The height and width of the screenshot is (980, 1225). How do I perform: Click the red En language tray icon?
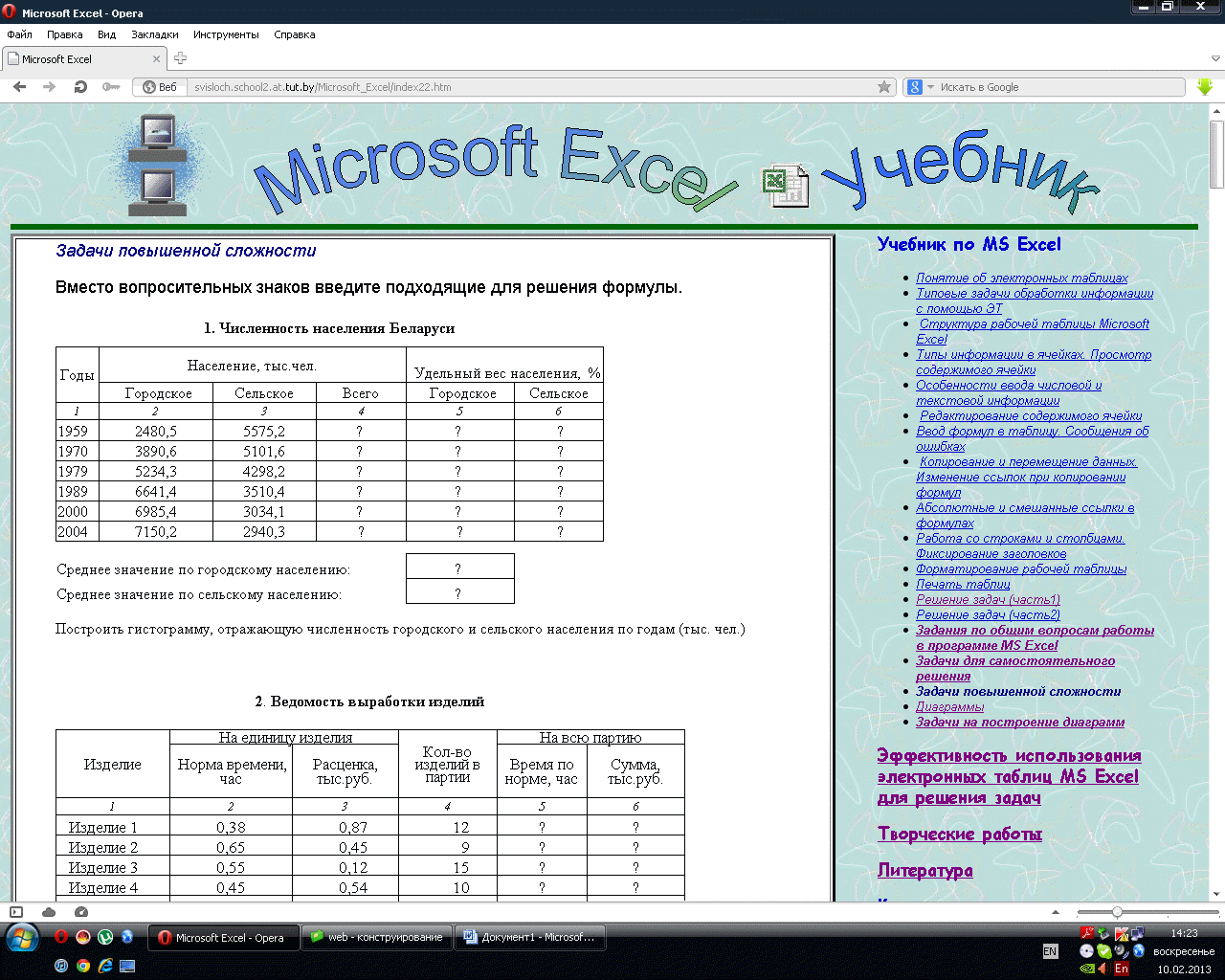(1122, 968)
